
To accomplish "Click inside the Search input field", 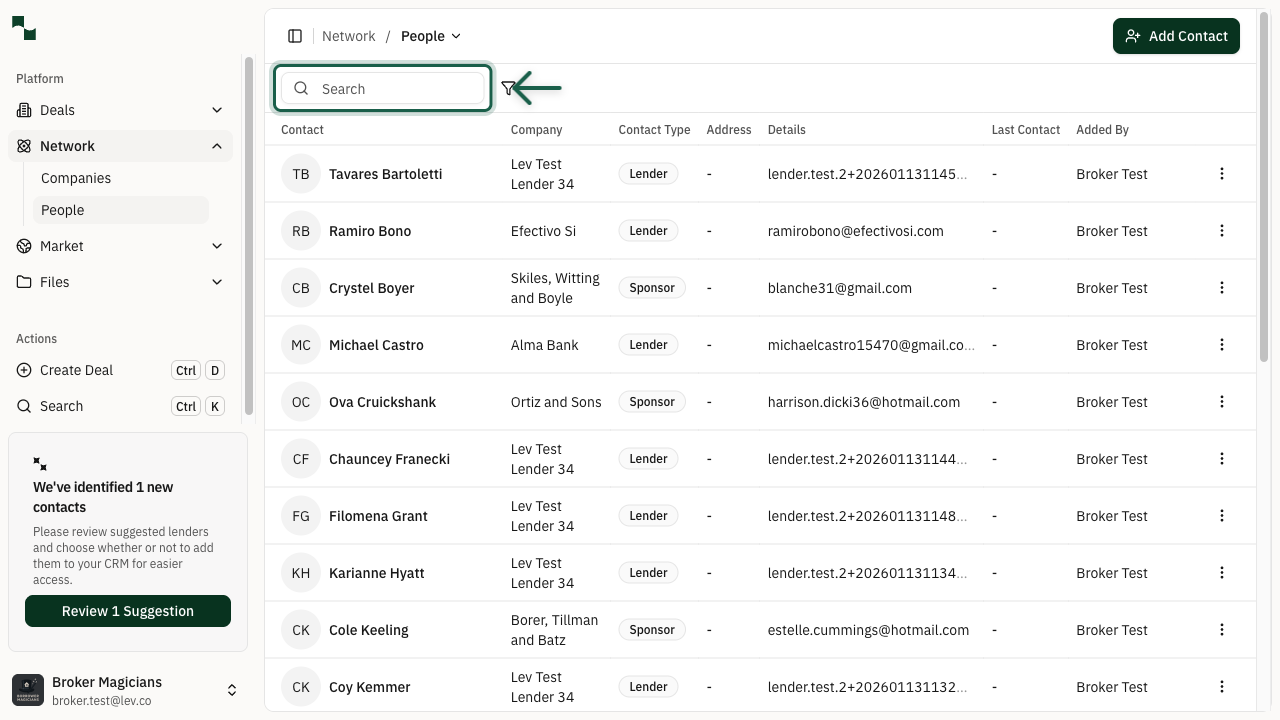I will pyautogui.click(x=390, y=89).
